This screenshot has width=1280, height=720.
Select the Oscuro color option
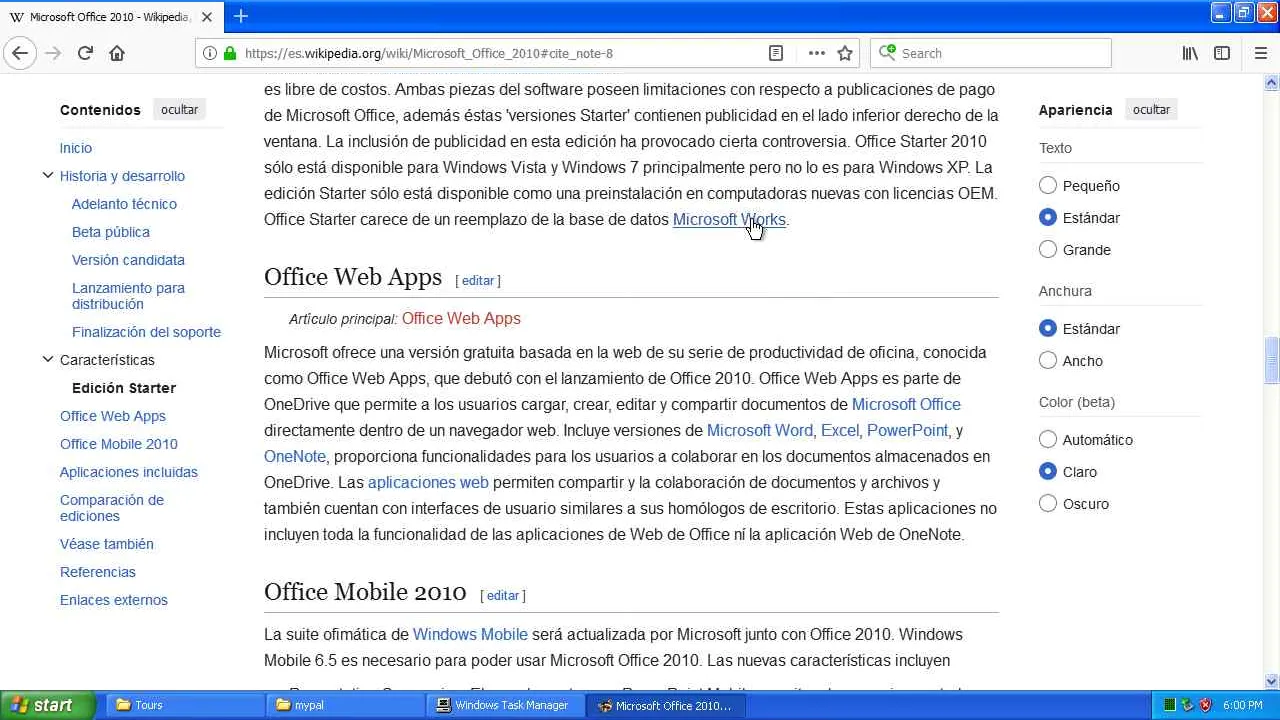[x=1048, y=504]
